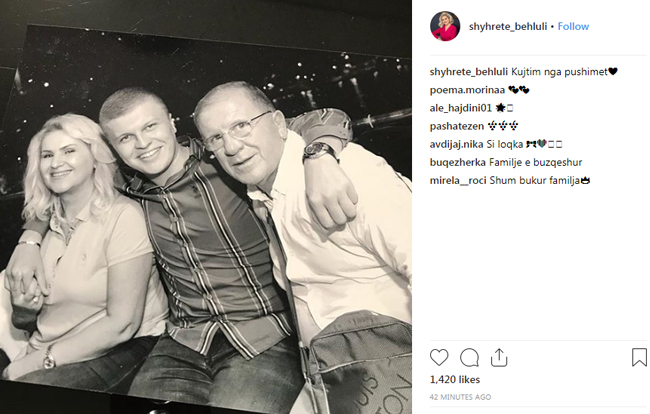Open the 42 minutes ago timestamp

[x=460, y=397]
